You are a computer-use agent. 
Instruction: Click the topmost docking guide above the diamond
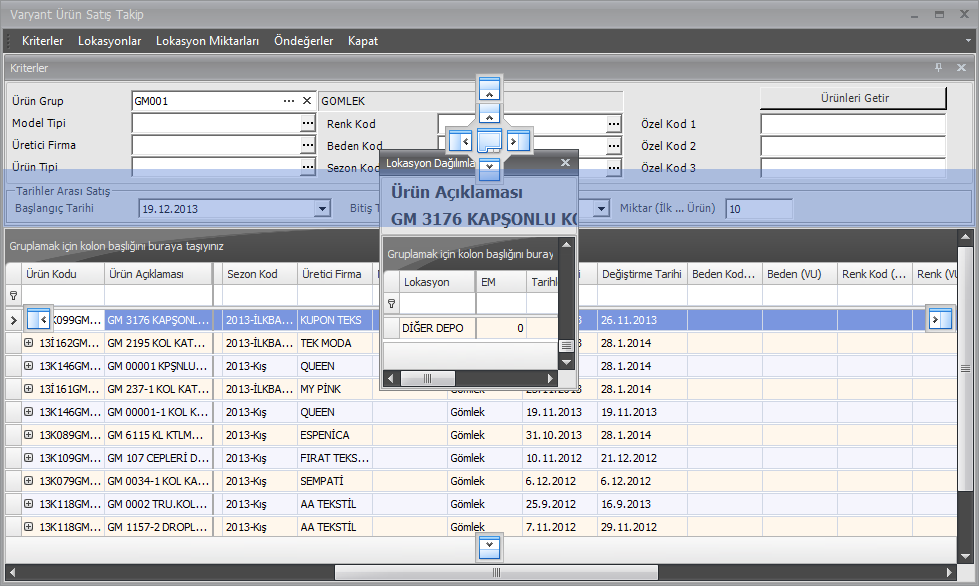490,88
